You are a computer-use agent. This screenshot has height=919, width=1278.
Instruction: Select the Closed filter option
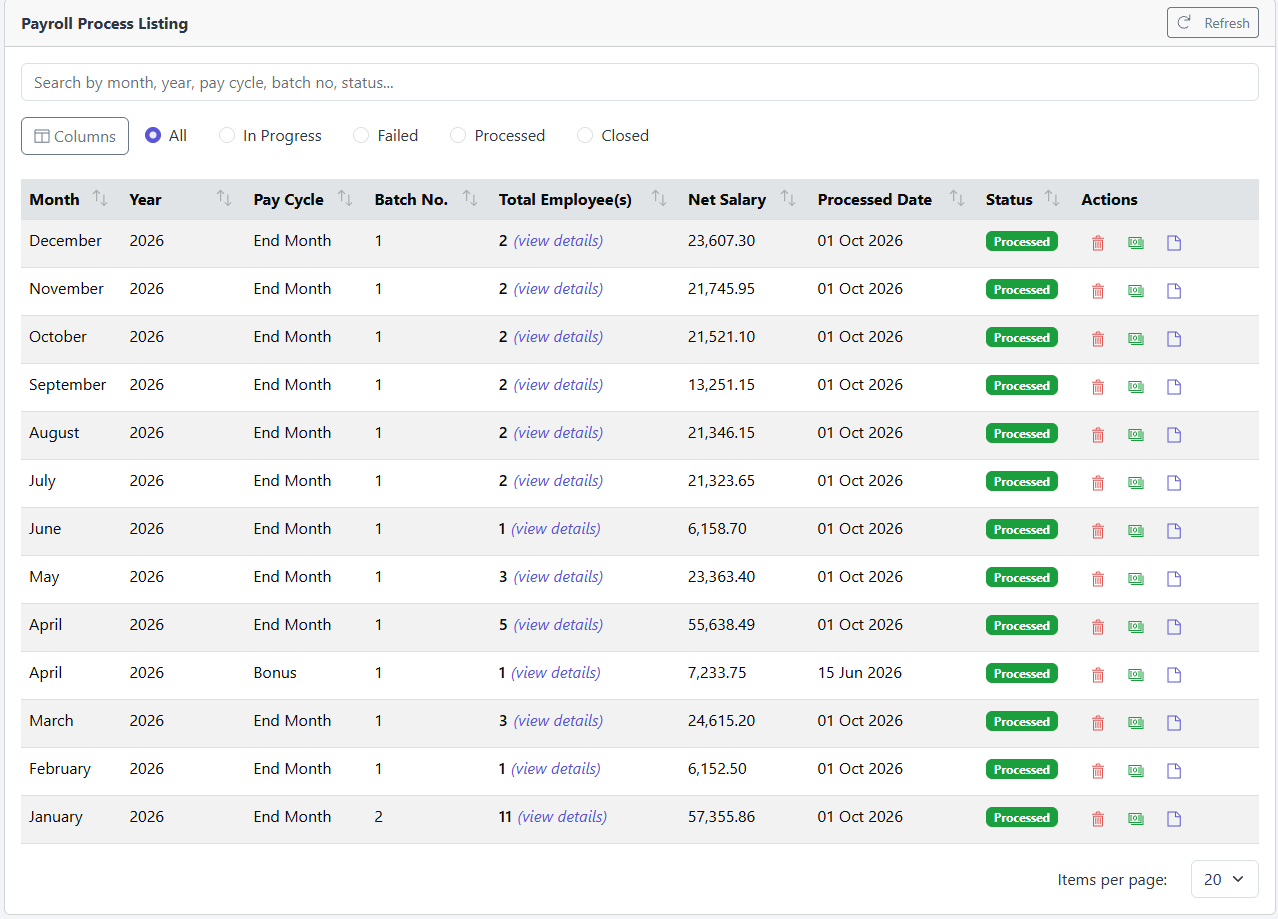(585, 135)
